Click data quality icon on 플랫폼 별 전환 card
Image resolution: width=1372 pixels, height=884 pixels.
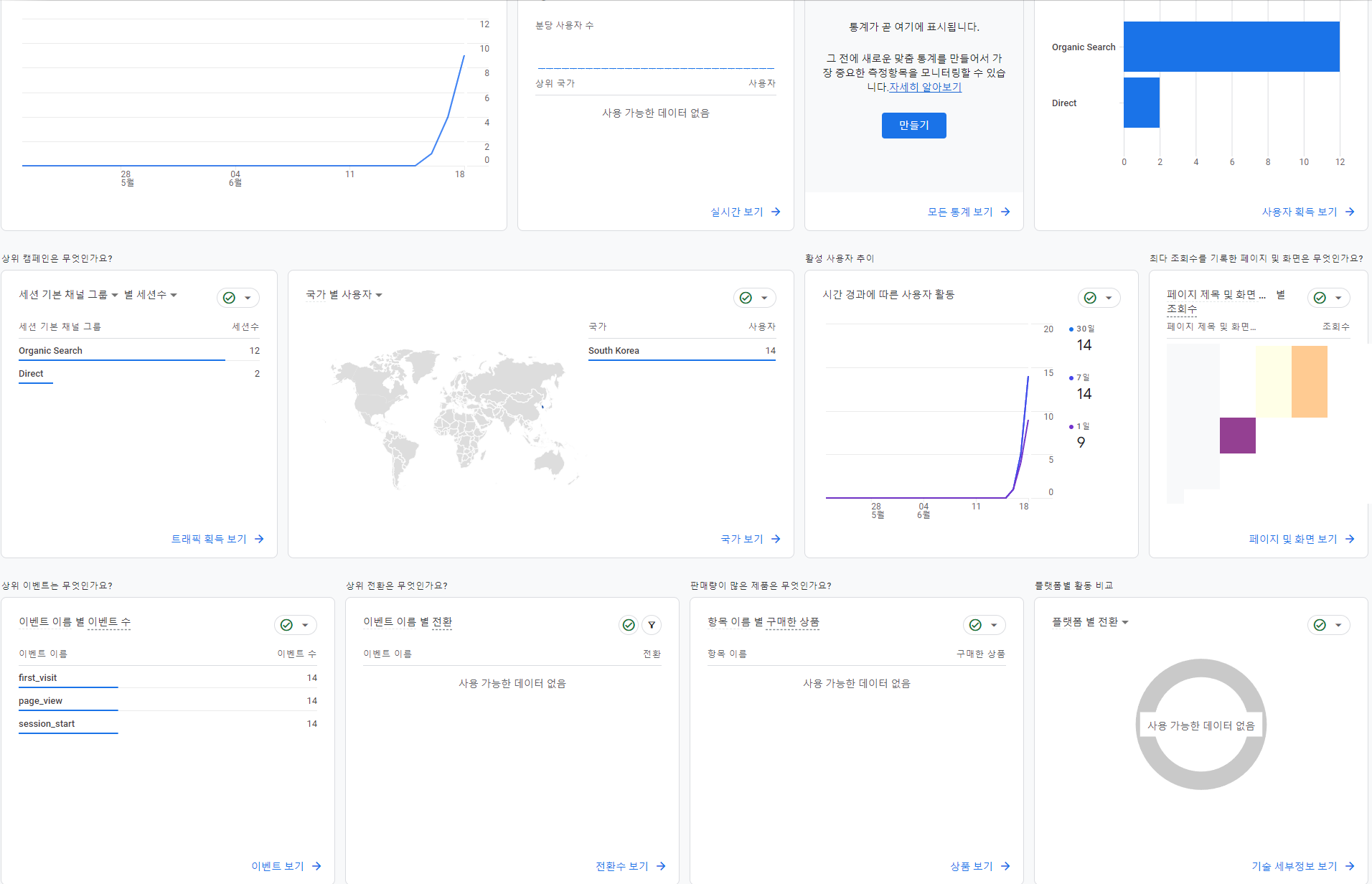[1319, 625]
